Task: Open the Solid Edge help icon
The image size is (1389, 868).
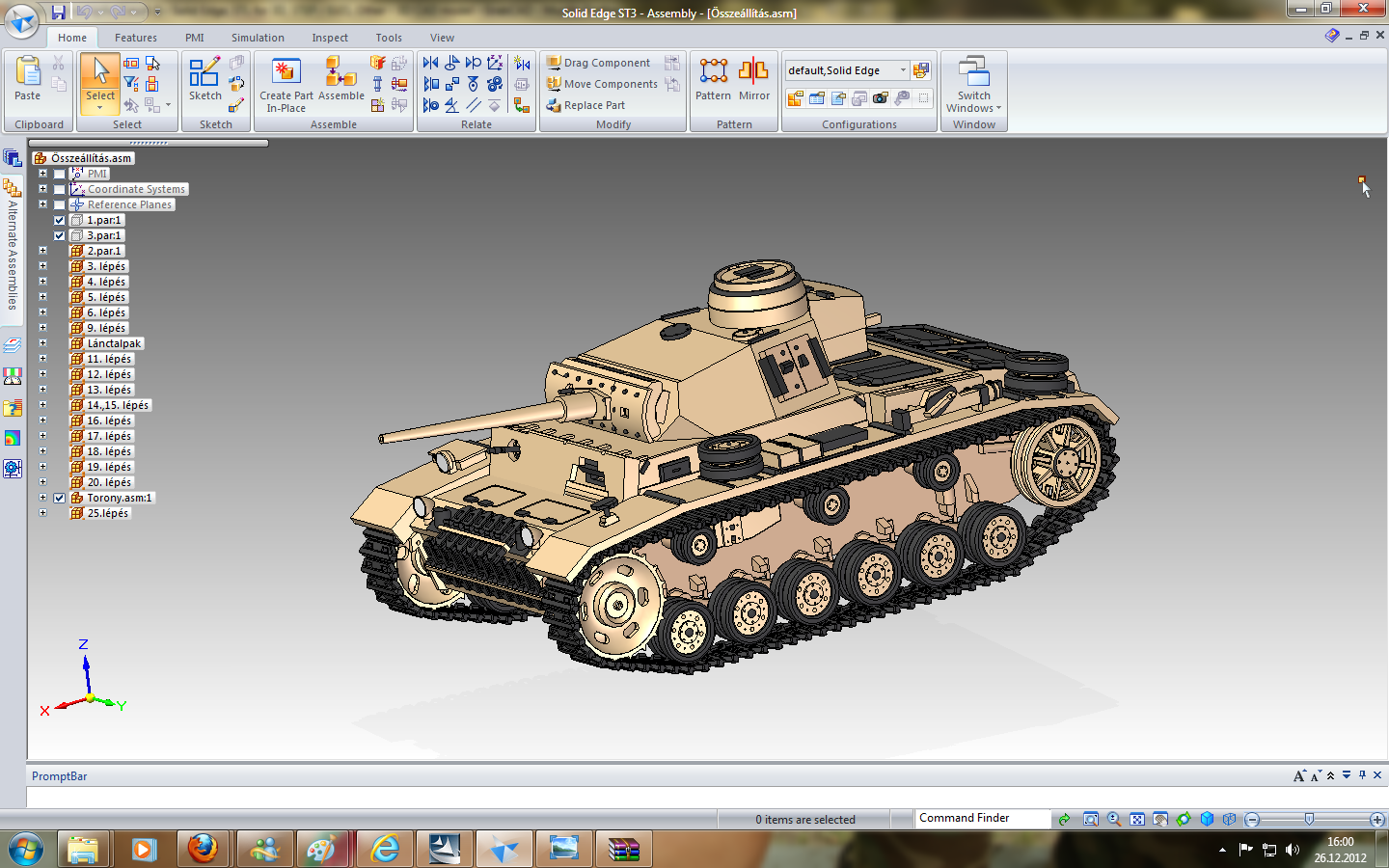Action: point(1332,36)
